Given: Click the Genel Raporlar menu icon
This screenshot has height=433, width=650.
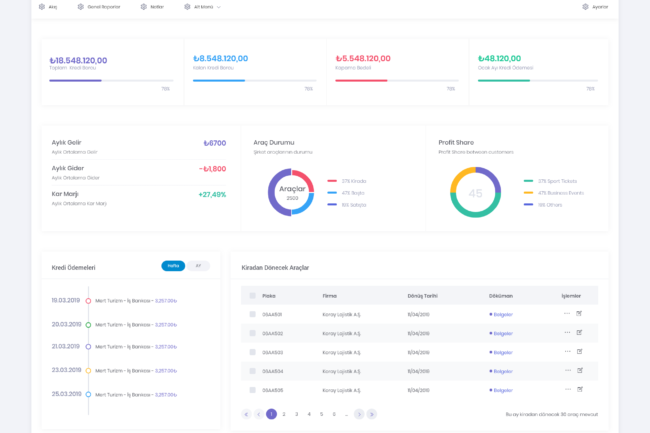Looking at the screenshot, I should coord(80,6).
